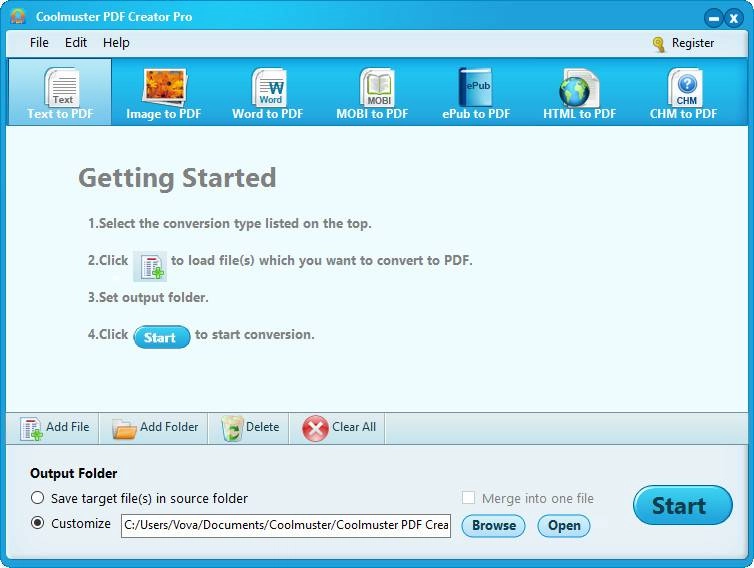Open the Help menu
The width and height of the screenshot is (754, 568).
(116, 43)
